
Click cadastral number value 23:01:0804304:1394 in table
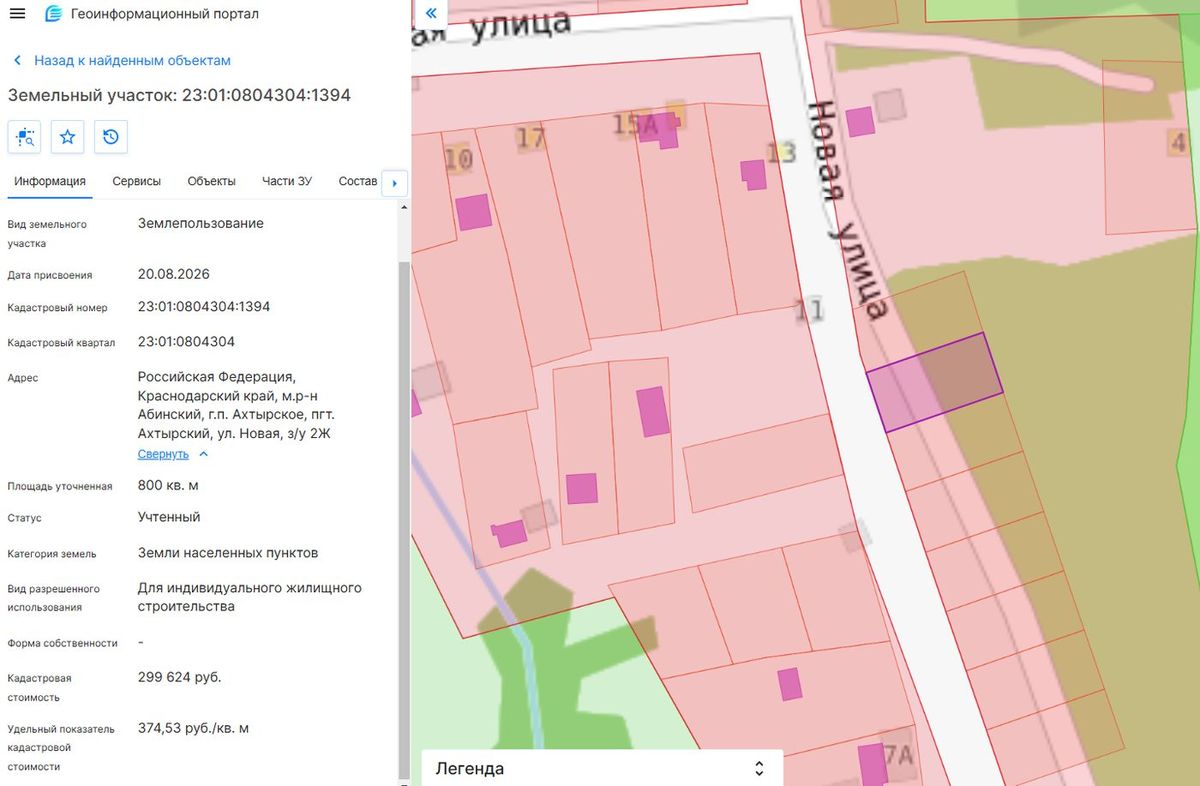coord(204,306)
